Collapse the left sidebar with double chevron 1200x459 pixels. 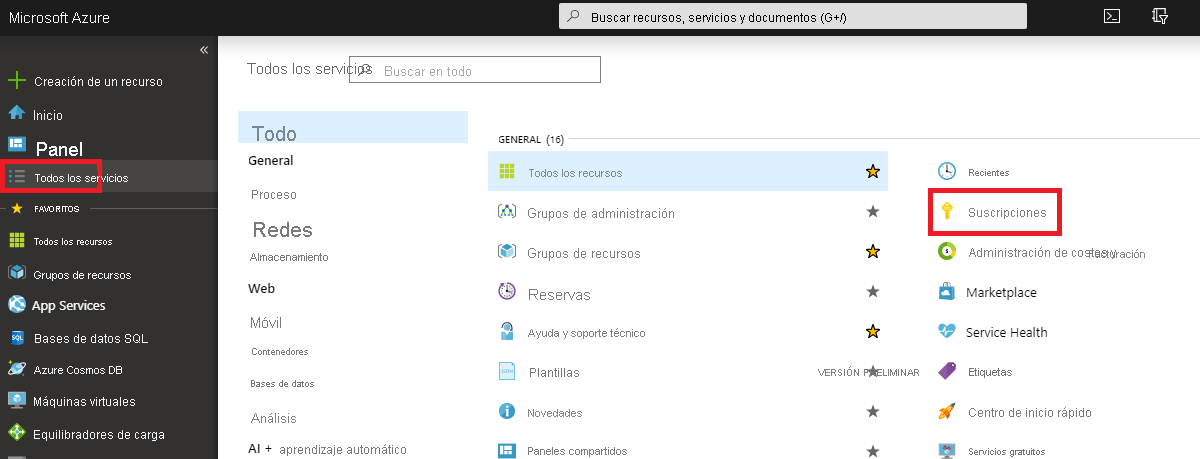tap(204, 49)
